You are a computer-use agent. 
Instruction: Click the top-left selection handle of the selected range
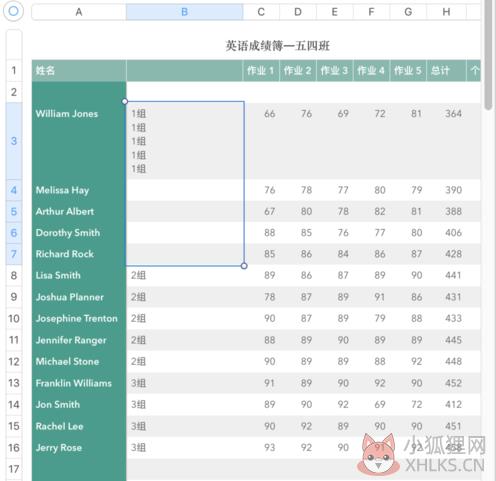[125, 101]
